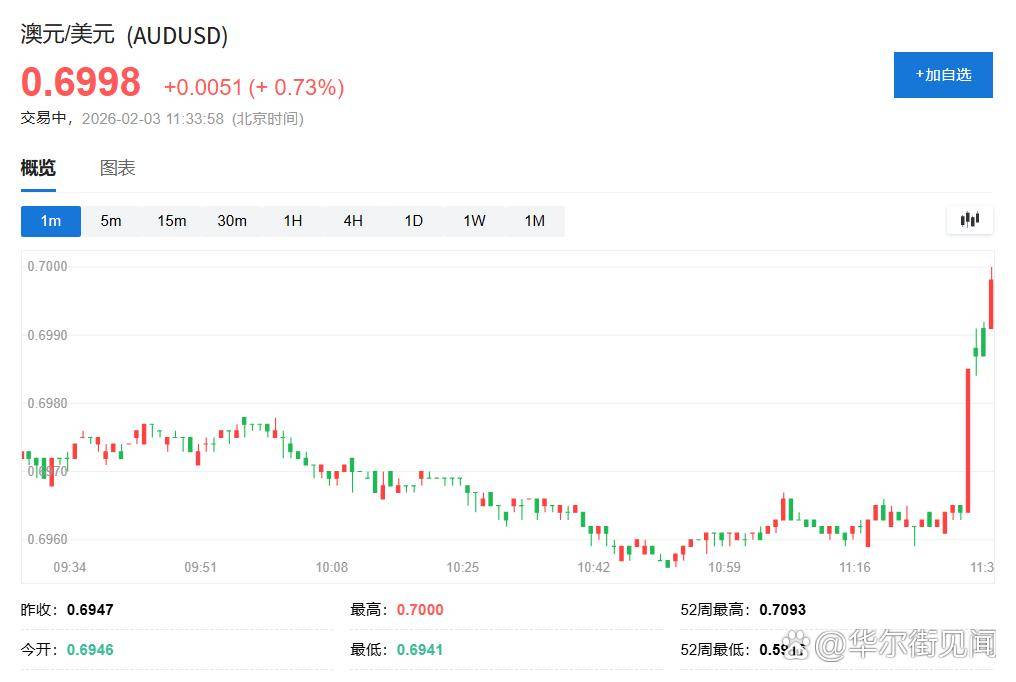Switch to the 4H interval

click(353, 221)
